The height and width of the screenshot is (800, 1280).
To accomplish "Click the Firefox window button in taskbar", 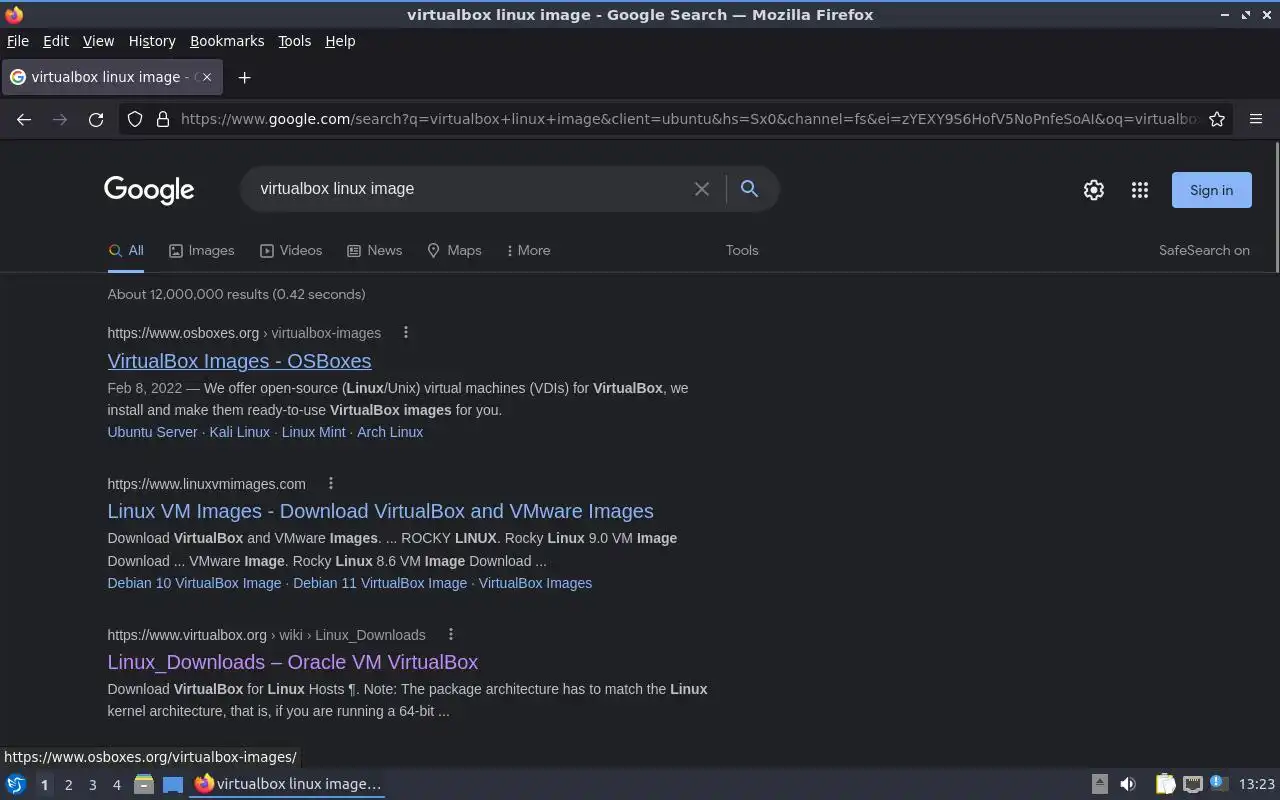I will 288,784.
